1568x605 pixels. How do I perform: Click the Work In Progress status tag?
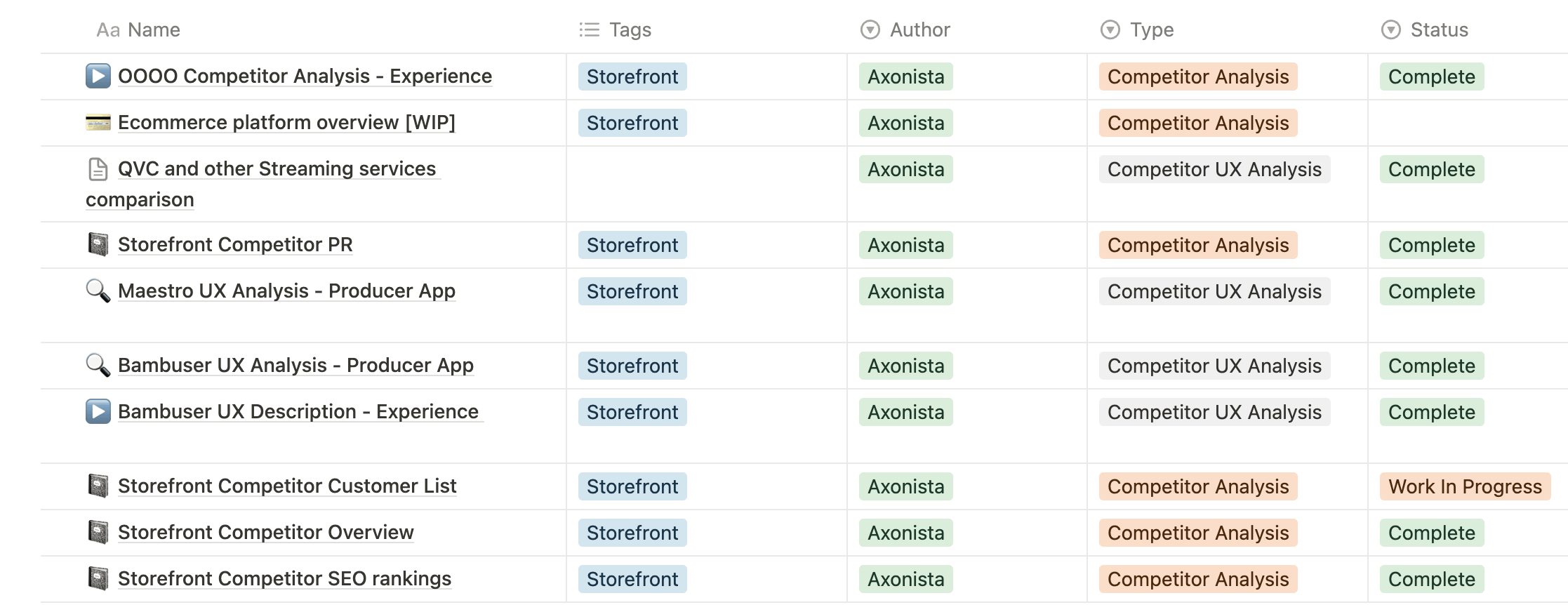pyautogui.click(x=1465, y=486)
